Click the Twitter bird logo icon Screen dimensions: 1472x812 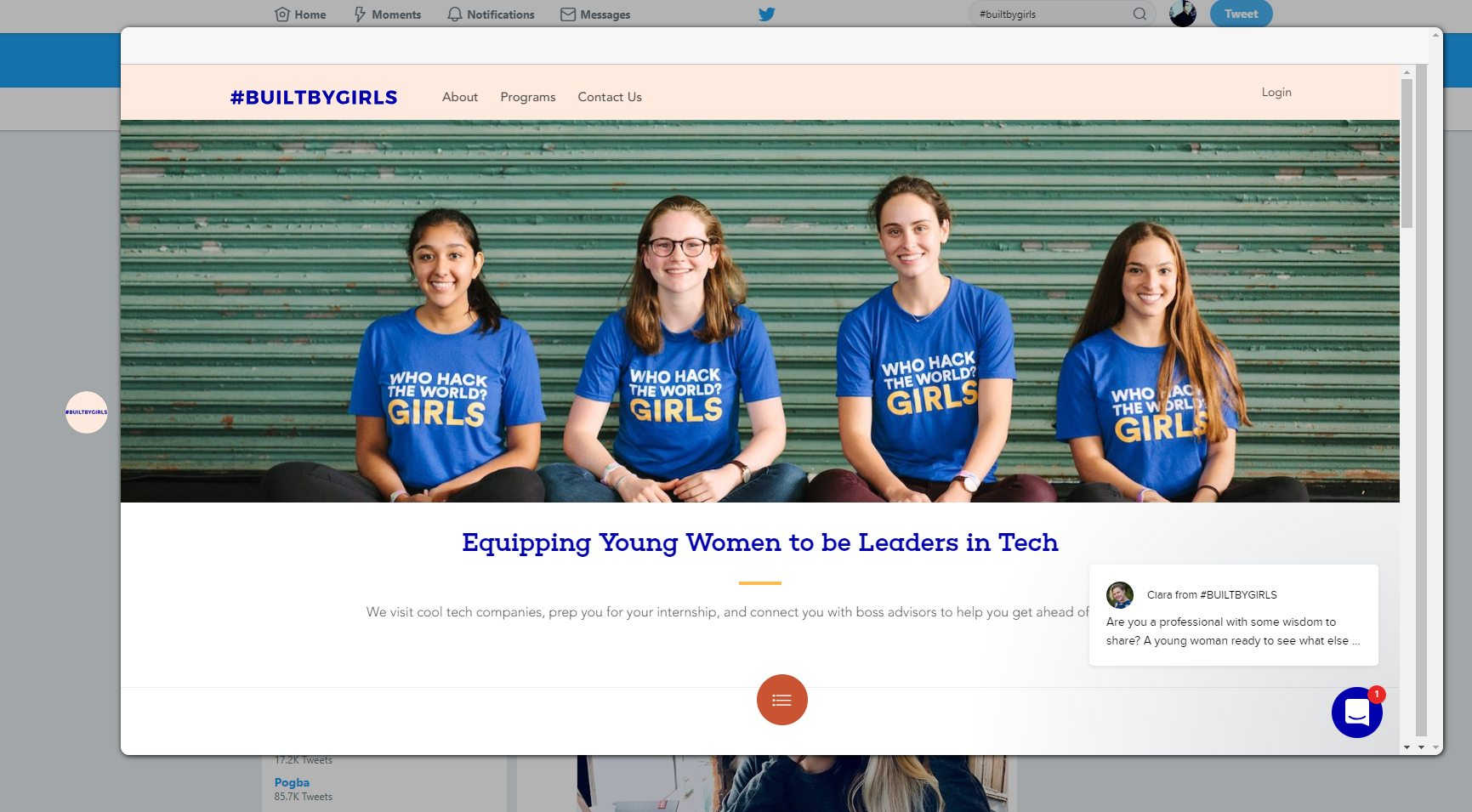(766, 14)
